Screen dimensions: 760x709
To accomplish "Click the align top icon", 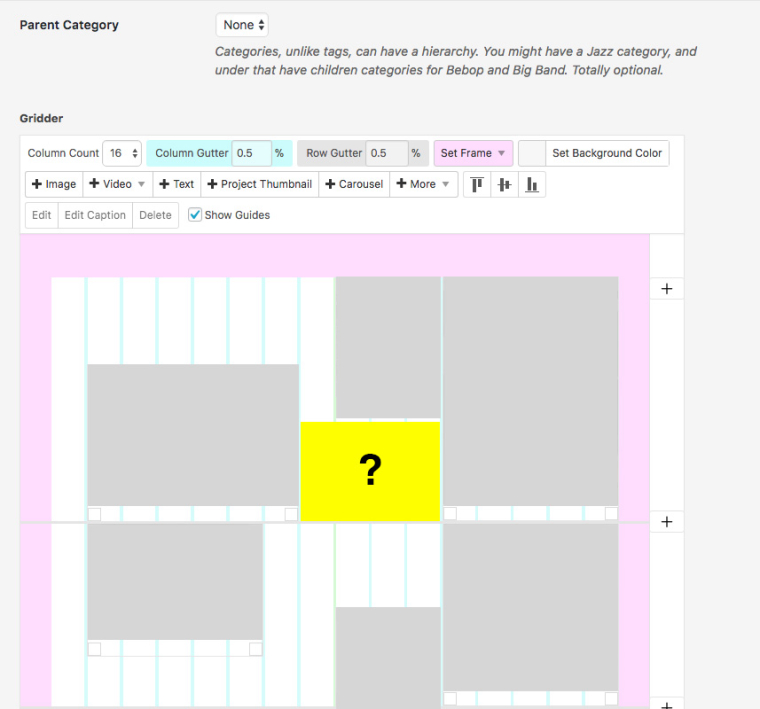I will click(x=477, y=184).
